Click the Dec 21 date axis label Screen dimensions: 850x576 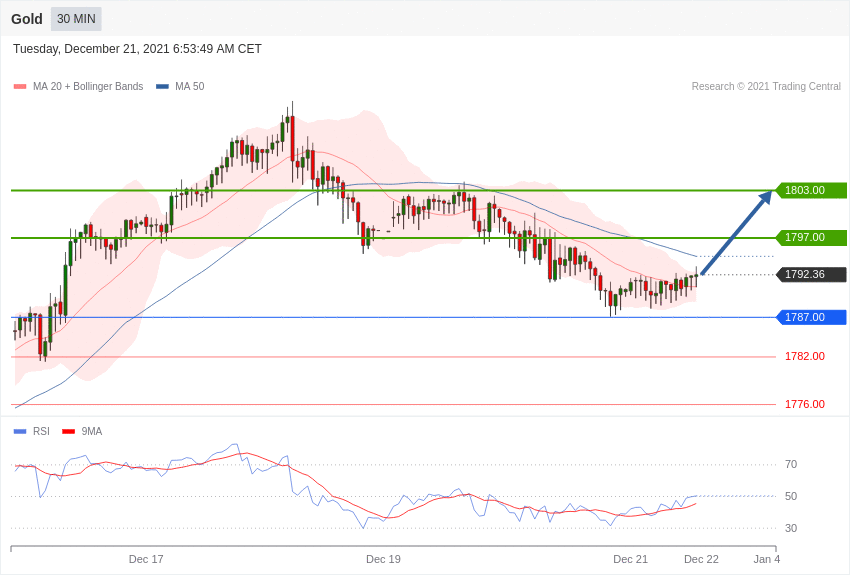[x=630, y=559]
